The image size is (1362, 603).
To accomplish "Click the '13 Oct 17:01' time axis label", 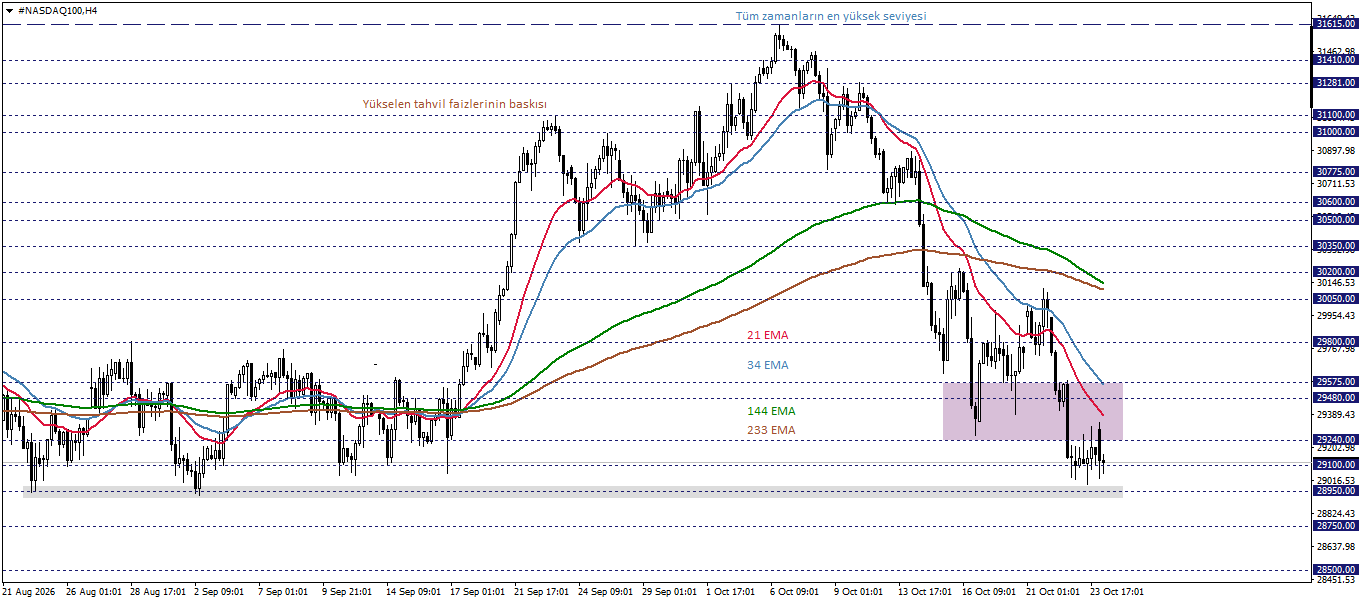I will click(x=926, y=592).
